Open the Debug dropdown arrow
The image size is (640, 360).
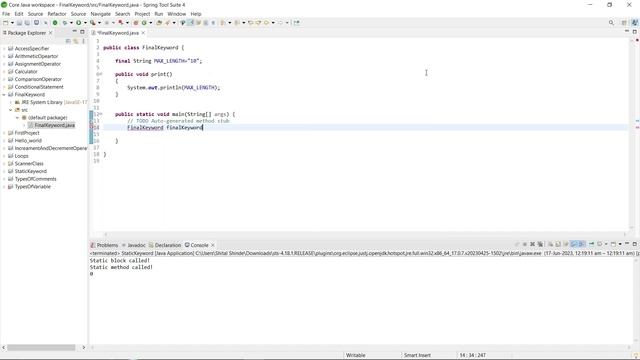[71, 23]
